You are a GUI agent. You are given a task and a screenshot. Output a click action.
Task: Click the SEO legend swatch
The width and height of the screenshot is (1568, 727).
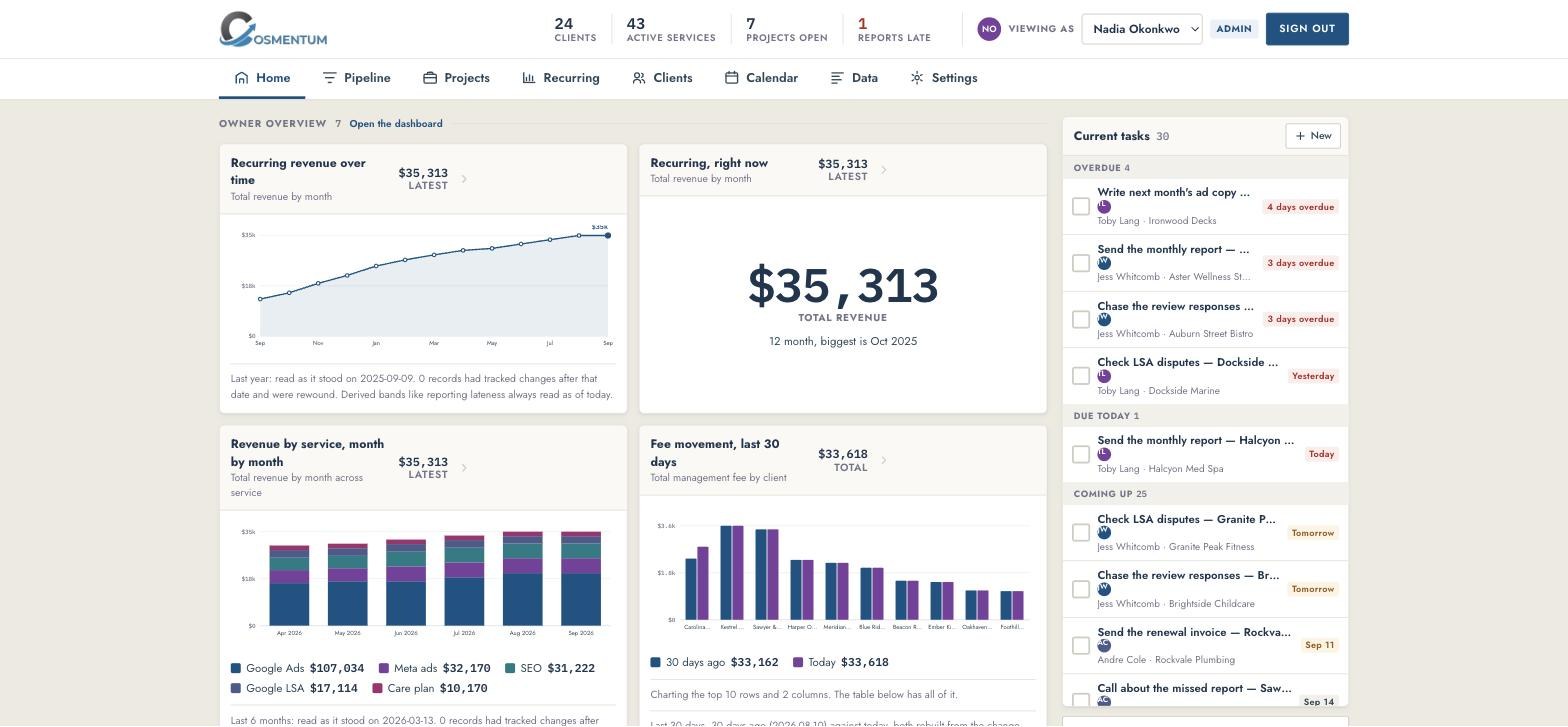[x=510, y=668]
